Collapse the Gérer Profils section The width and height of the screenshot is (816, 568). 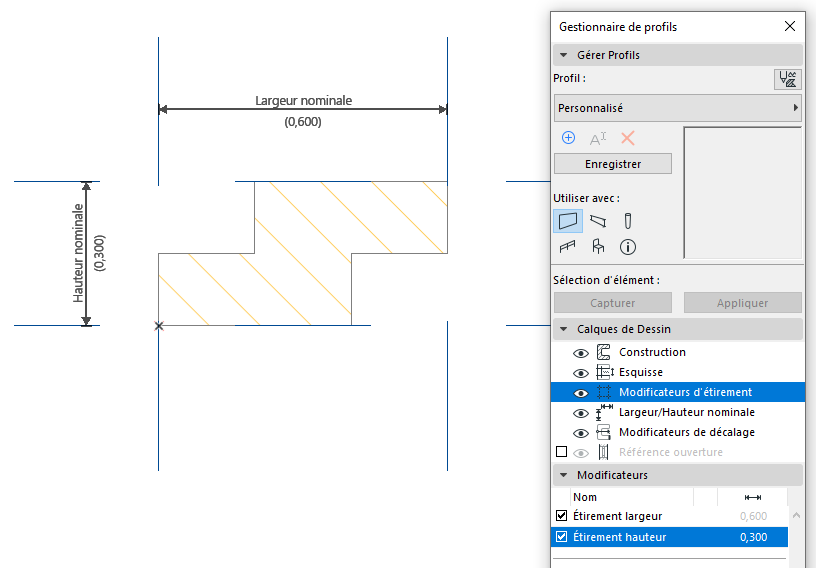[x=564, y=55]
